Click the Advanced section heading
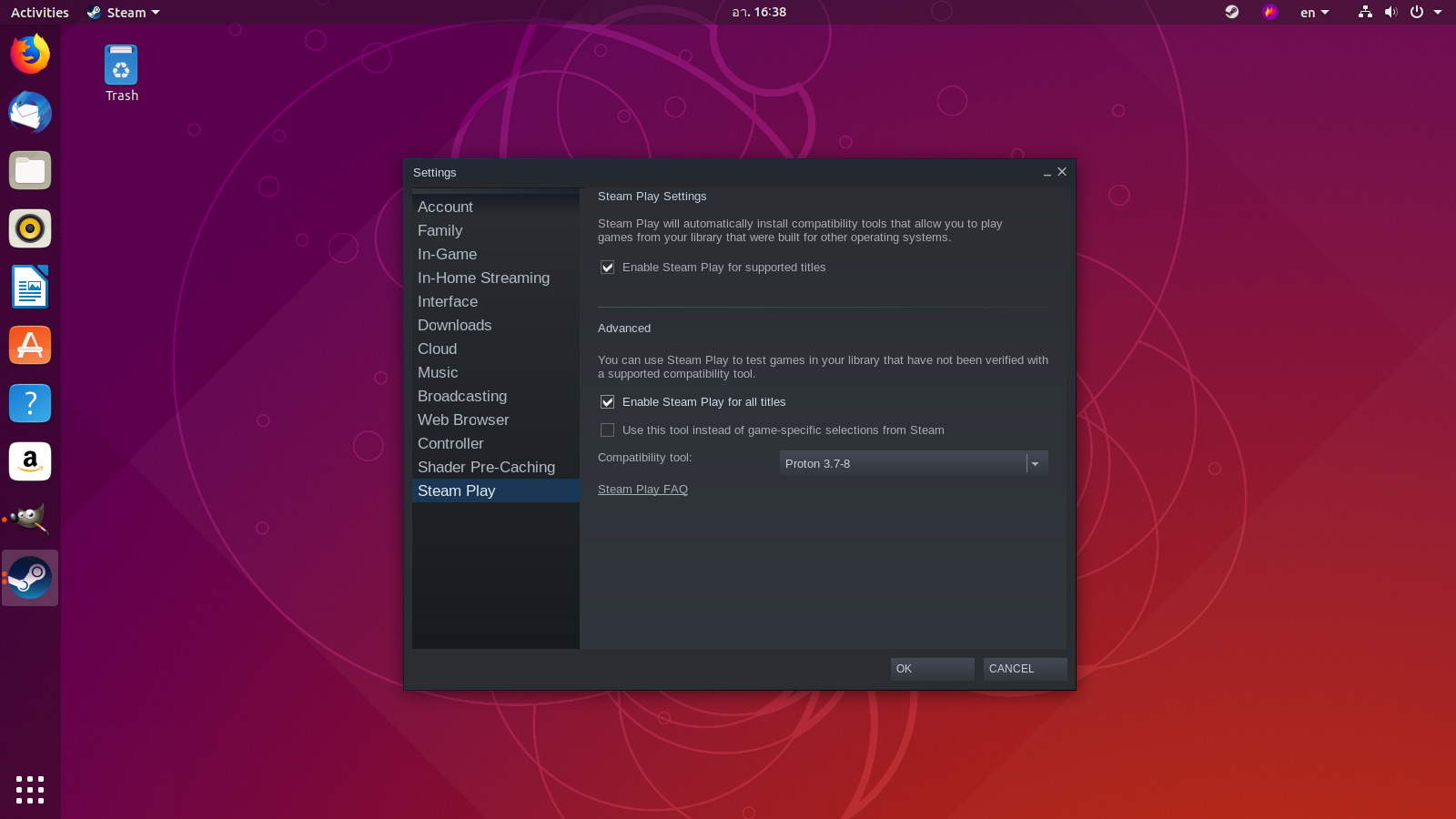1456x819 pixels. coord(624,329)
